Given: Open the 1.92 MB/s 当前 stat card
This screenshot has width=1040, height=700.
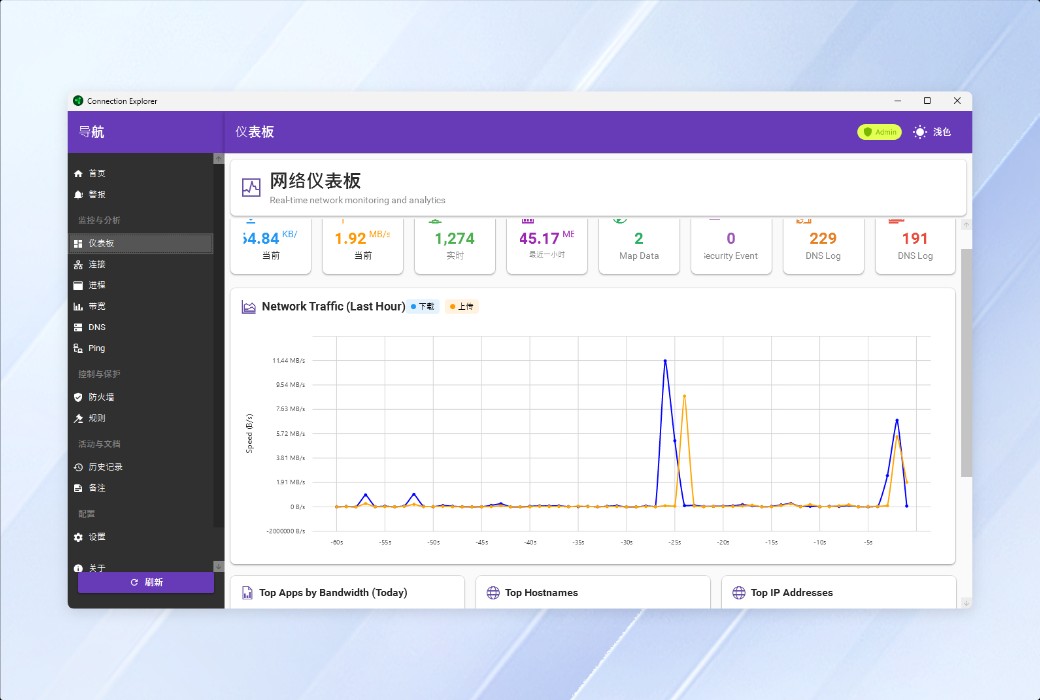Looking at the screenshot, I should [x=363, y=245].
